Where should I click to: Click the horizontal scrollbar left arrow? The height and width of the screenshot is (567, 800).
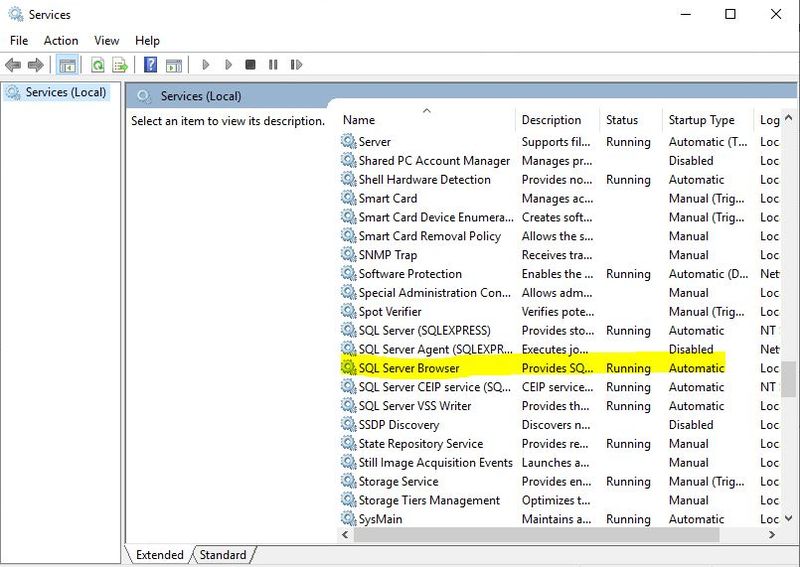pos(345,535)
